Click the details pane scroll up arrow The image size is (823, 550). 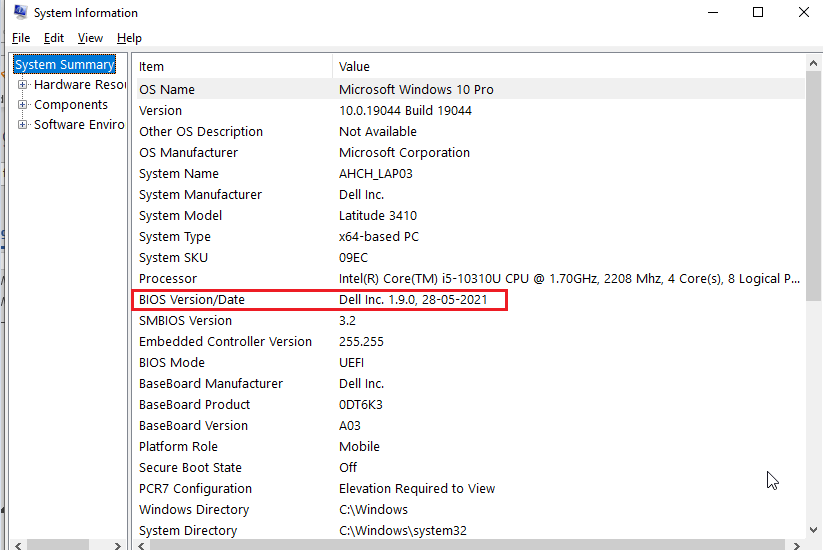point(814,64)
